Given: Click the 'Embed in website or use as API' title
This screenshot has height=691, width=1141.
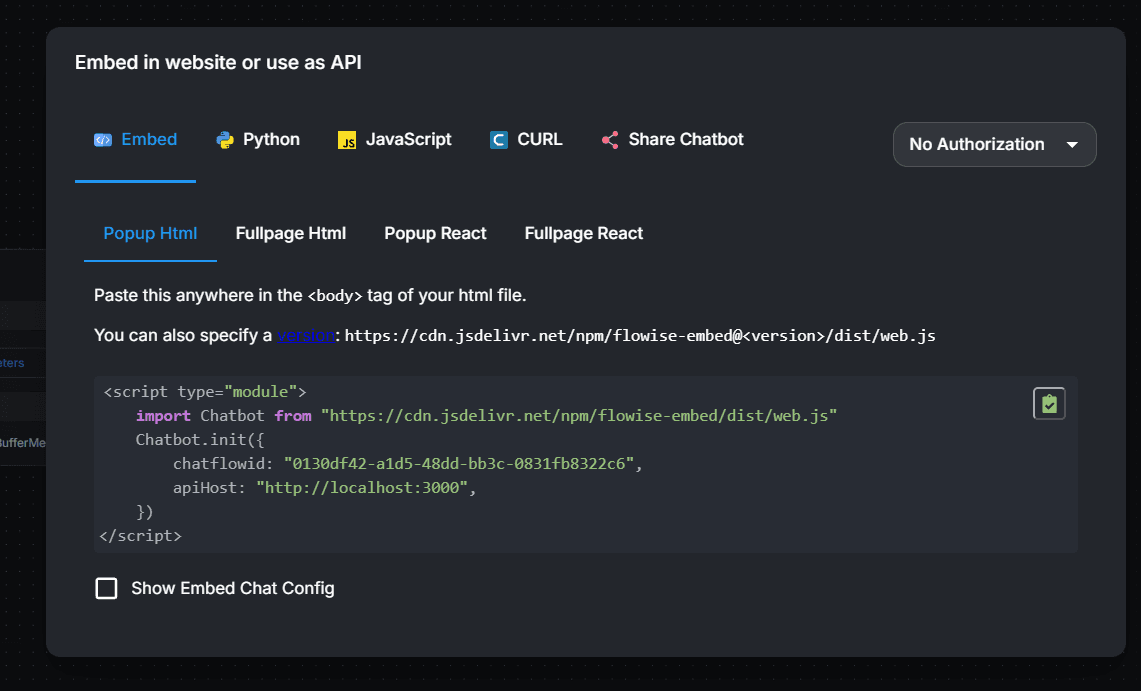Looking at the screenshot, I should (218, 63).
